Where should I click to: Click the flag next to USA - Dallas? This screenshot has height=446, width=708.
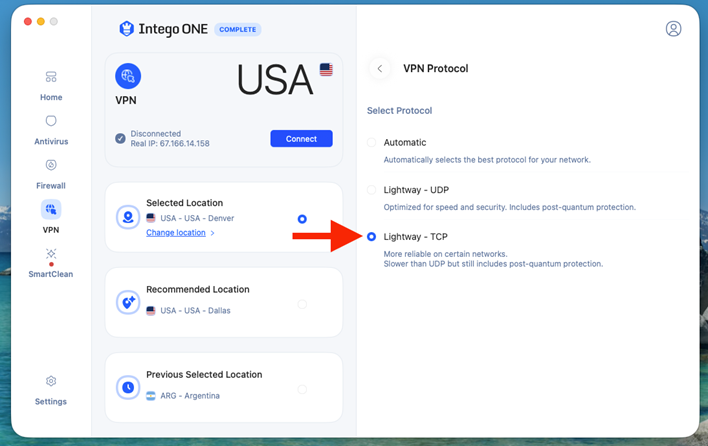coord(151,311)
